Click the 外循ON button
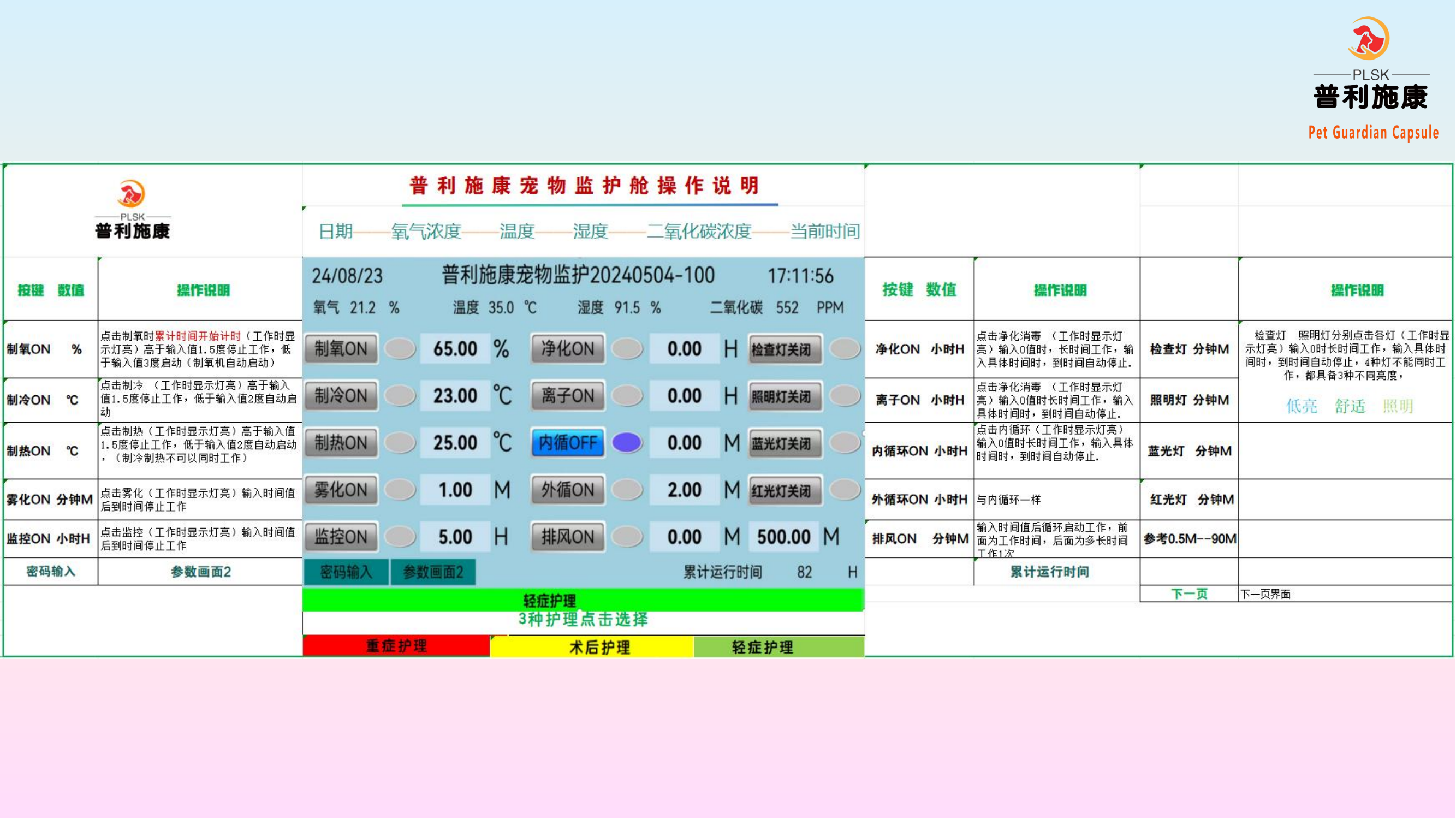The image size is (1456, 819). click(x=568, y=489)
